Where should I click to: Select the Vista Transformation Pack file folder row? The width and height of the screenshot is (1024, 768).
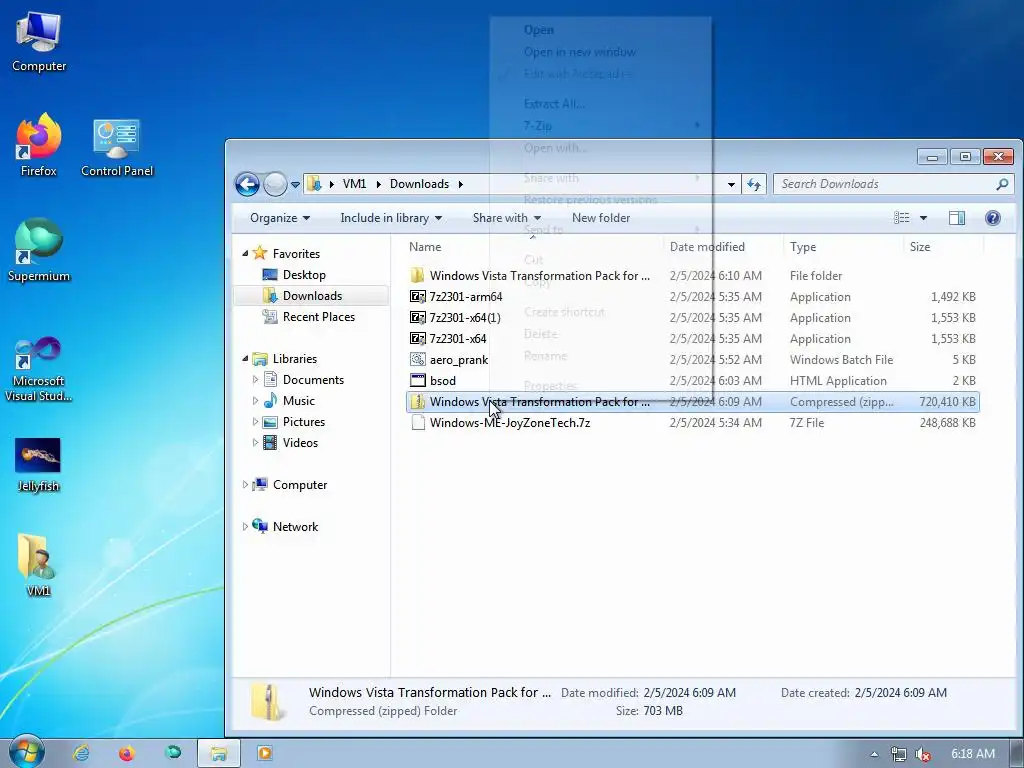(x=692, y=276)
